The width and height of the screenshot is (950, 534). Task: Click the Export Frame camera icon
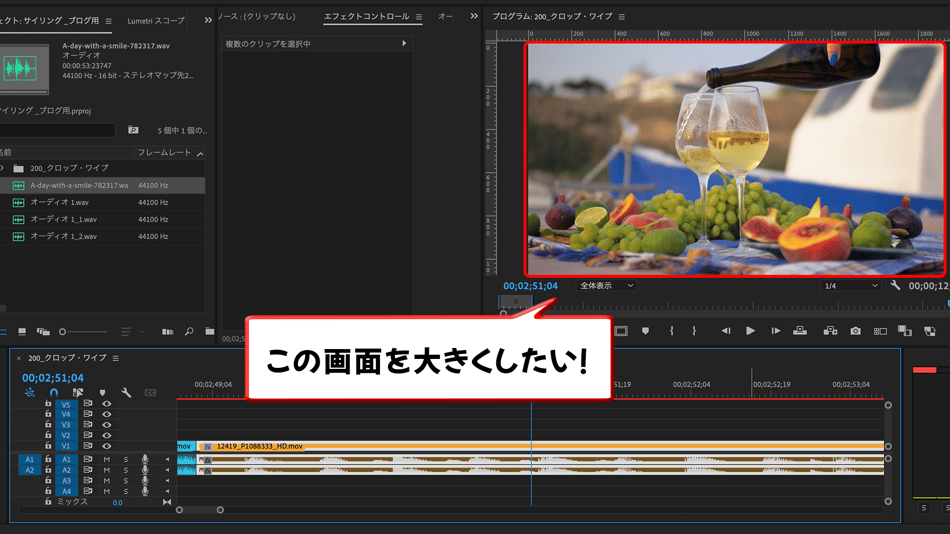click(855, 331)
